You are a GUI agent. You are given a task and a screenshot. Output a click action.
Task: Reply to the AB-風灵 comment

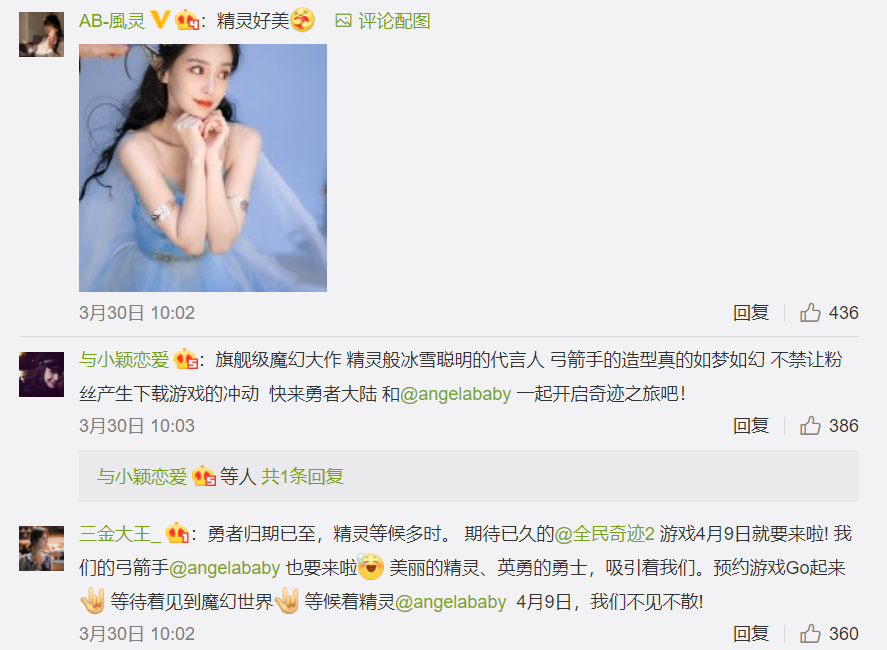point(751,312)
